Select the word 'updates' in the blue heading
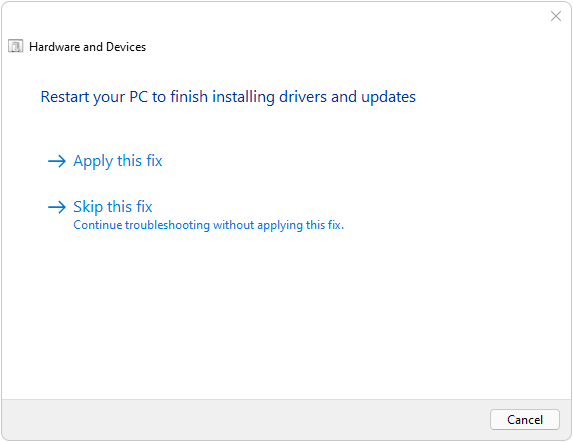 388,98
